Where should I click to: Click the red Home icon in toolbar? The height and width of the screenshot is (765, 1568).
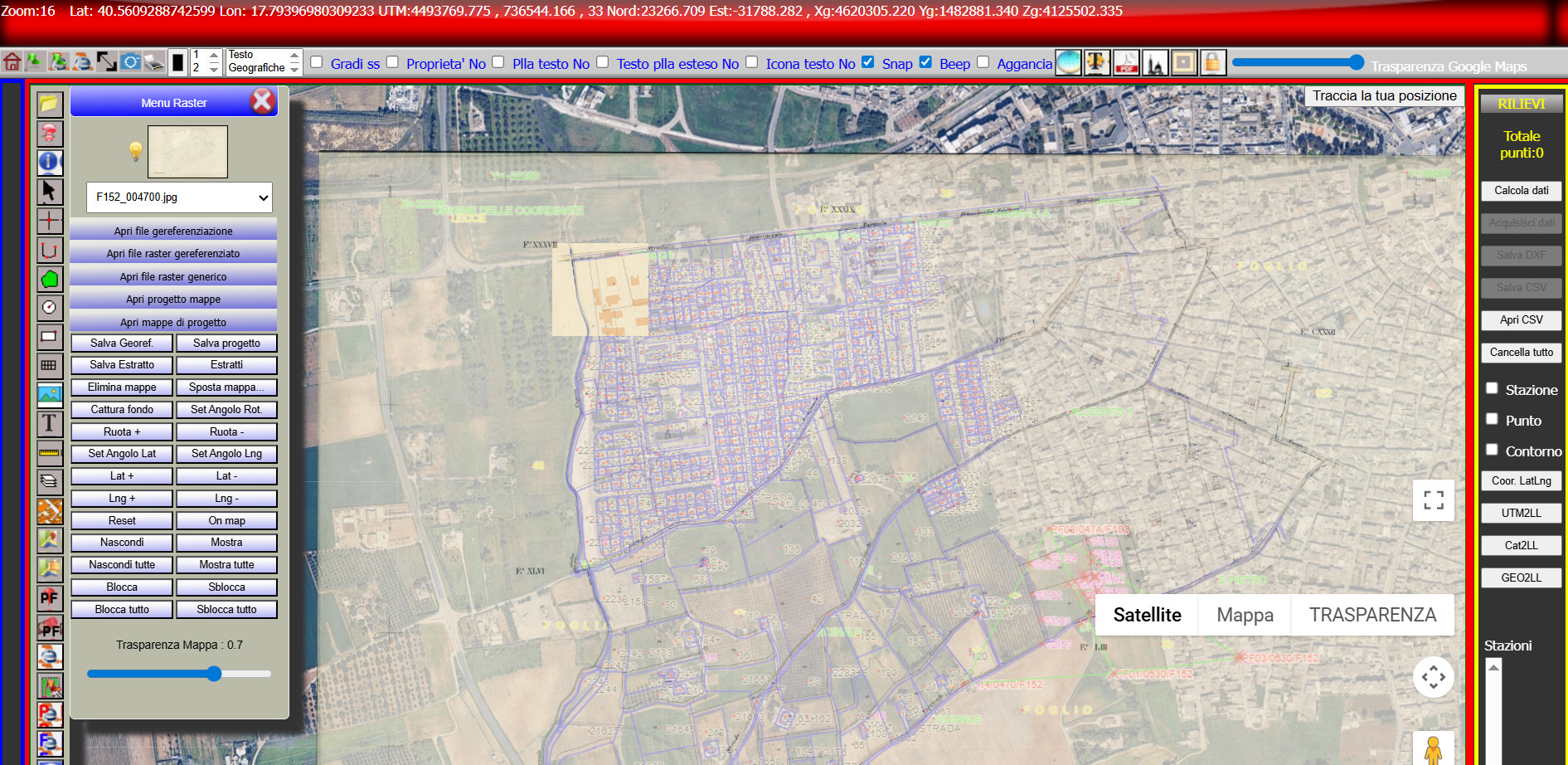tap(12, 61)
